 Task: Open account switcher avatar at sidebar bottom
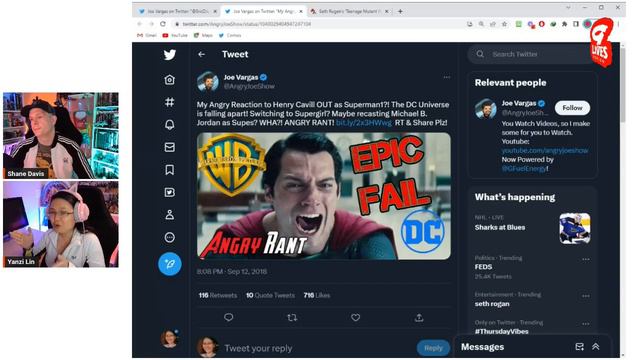pos(169,339)
